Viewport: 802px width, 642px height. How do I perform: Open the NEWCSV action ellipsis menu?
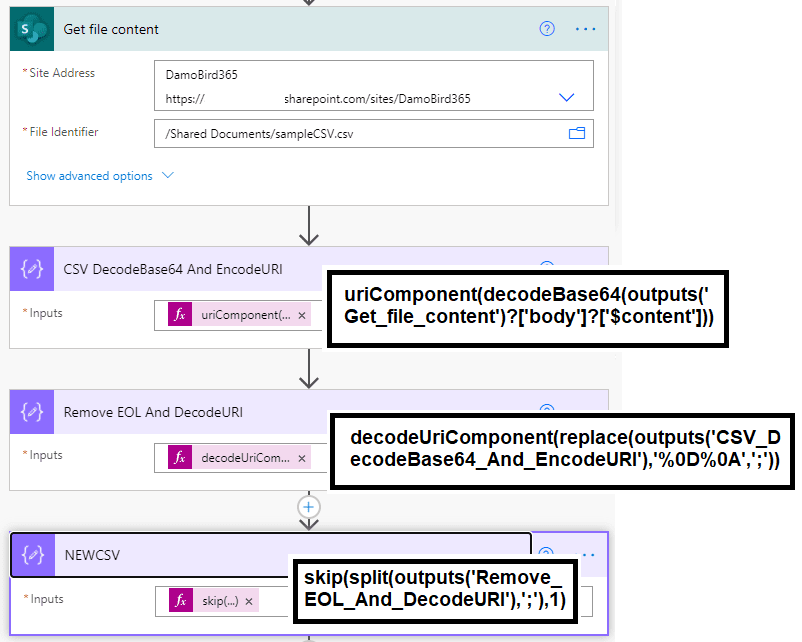(585, 554)
